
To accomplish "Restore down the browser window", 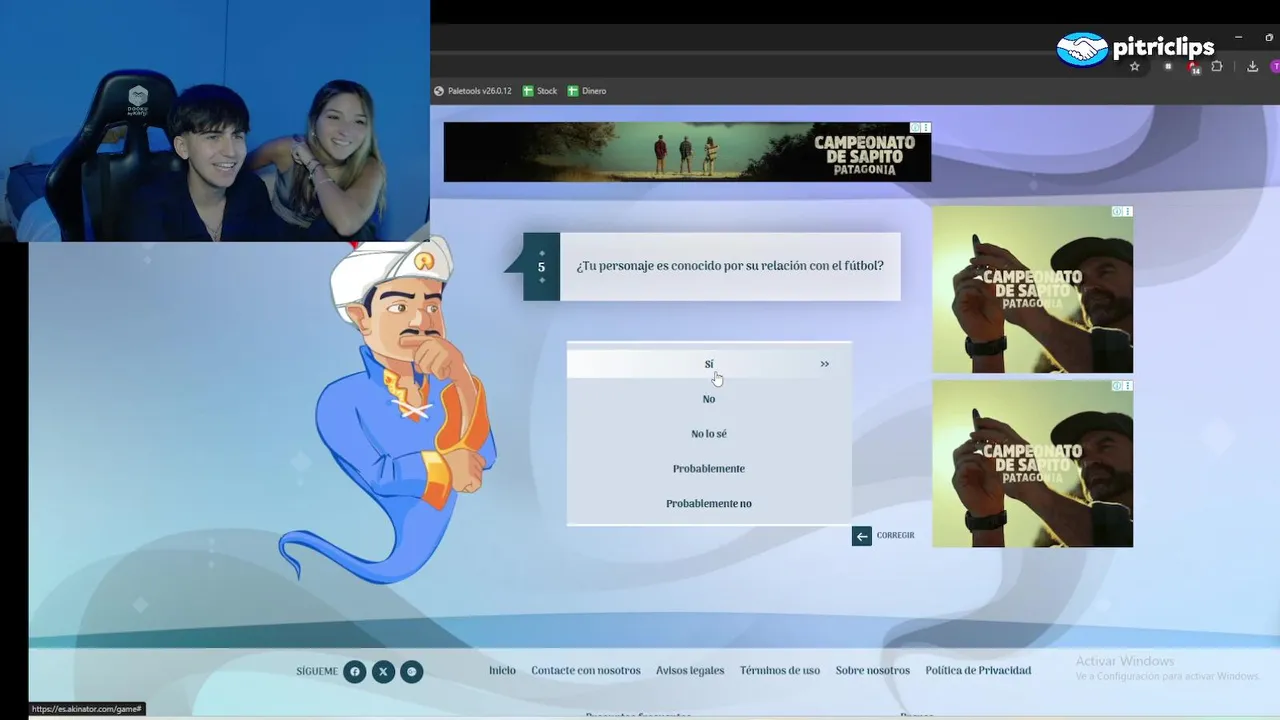I will tap(1270, 37).
